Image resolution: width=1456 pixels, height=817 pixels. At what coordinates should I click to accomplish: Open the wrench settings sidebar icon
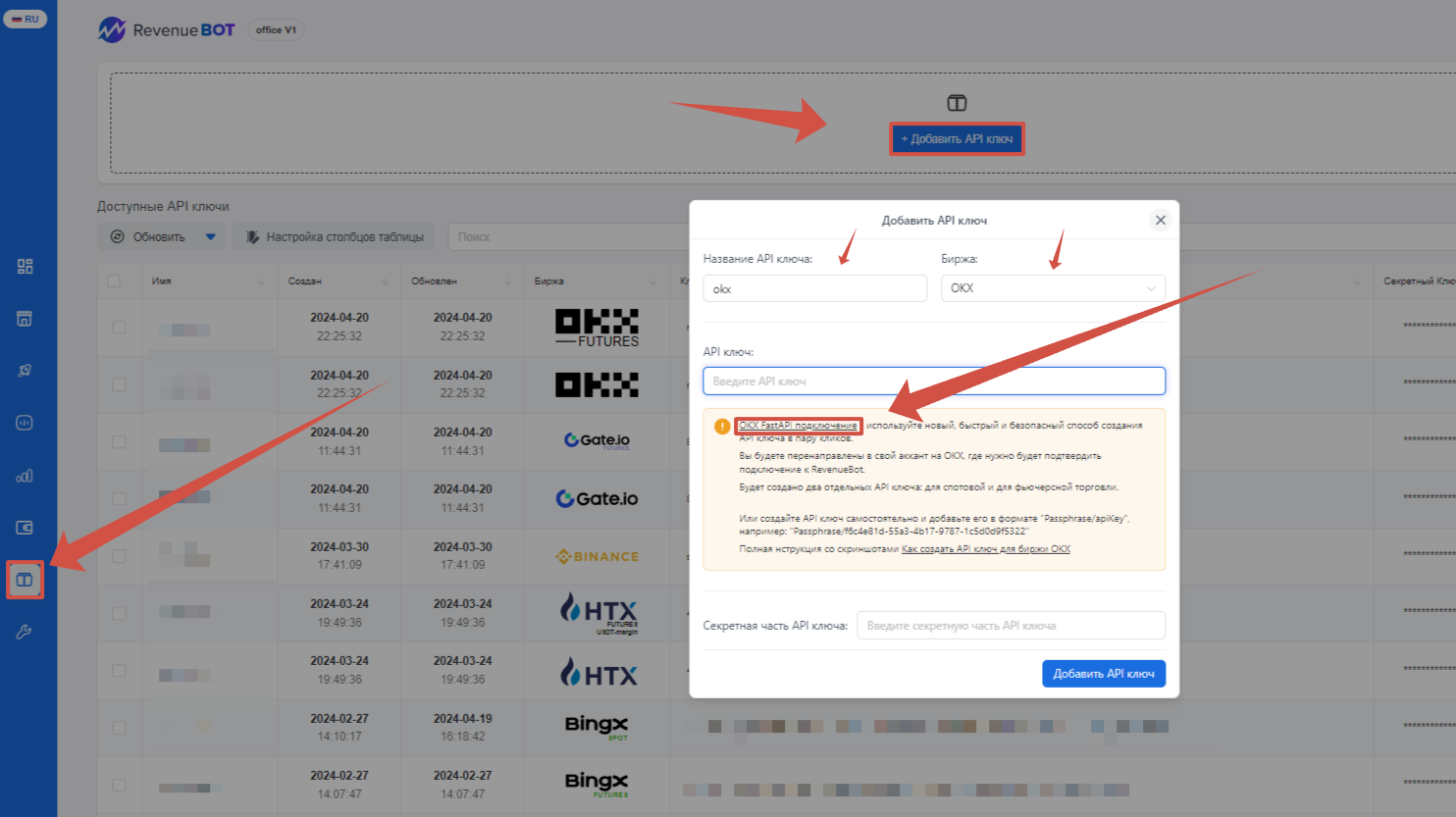click(25, 633)
